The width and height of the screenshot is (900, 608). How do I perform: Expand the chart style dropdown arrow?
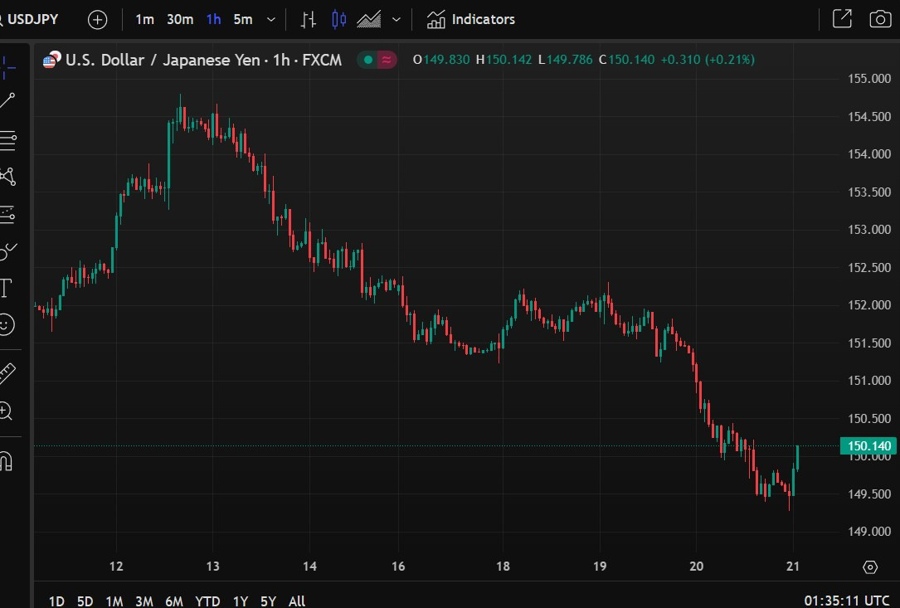click(x=397, y=19)
